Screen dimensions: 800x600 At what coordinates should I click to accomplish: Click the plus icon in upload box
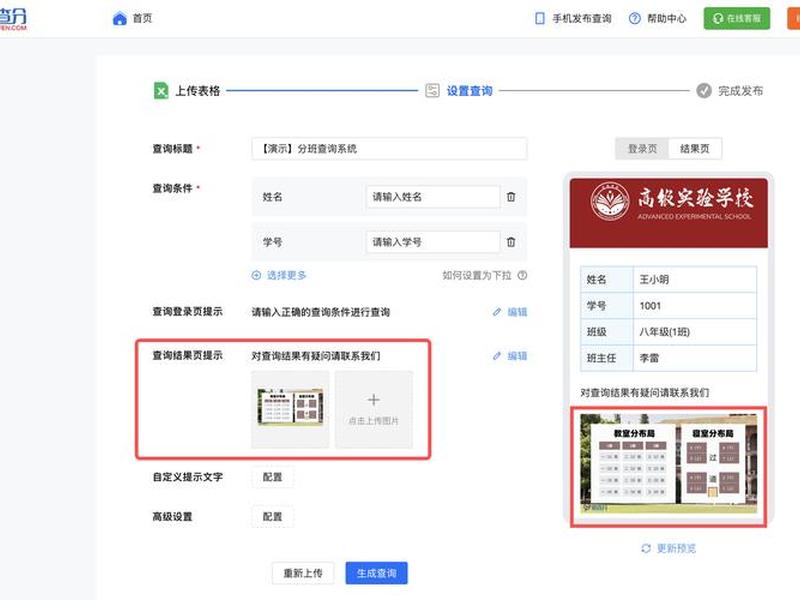click(374, 399)
